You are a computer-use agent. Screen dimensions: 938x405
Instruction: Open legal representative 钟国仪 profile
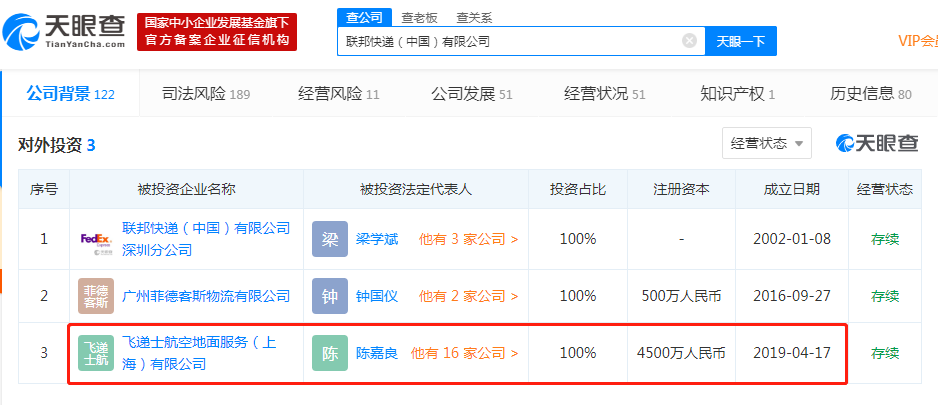(x=377, y=296)
